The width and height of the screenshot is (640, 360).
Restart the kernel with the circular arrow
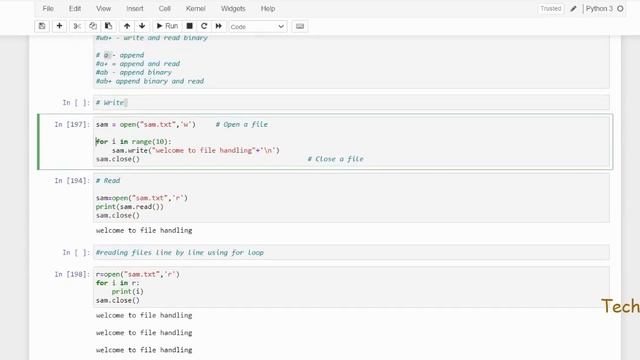pyautogui.click(x=204, y=26)
